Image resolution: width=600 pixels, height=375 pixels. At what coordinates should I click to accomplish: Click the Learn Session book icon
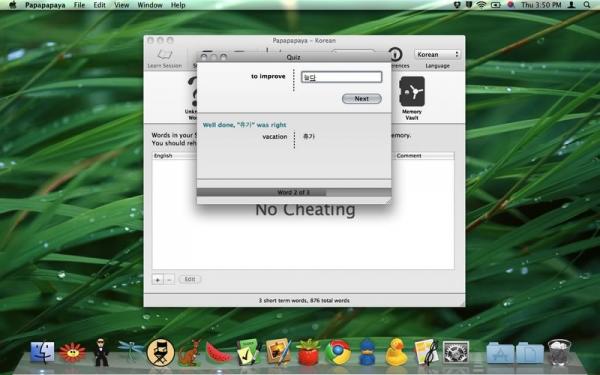pyautogui.click(x=165, y=54)
